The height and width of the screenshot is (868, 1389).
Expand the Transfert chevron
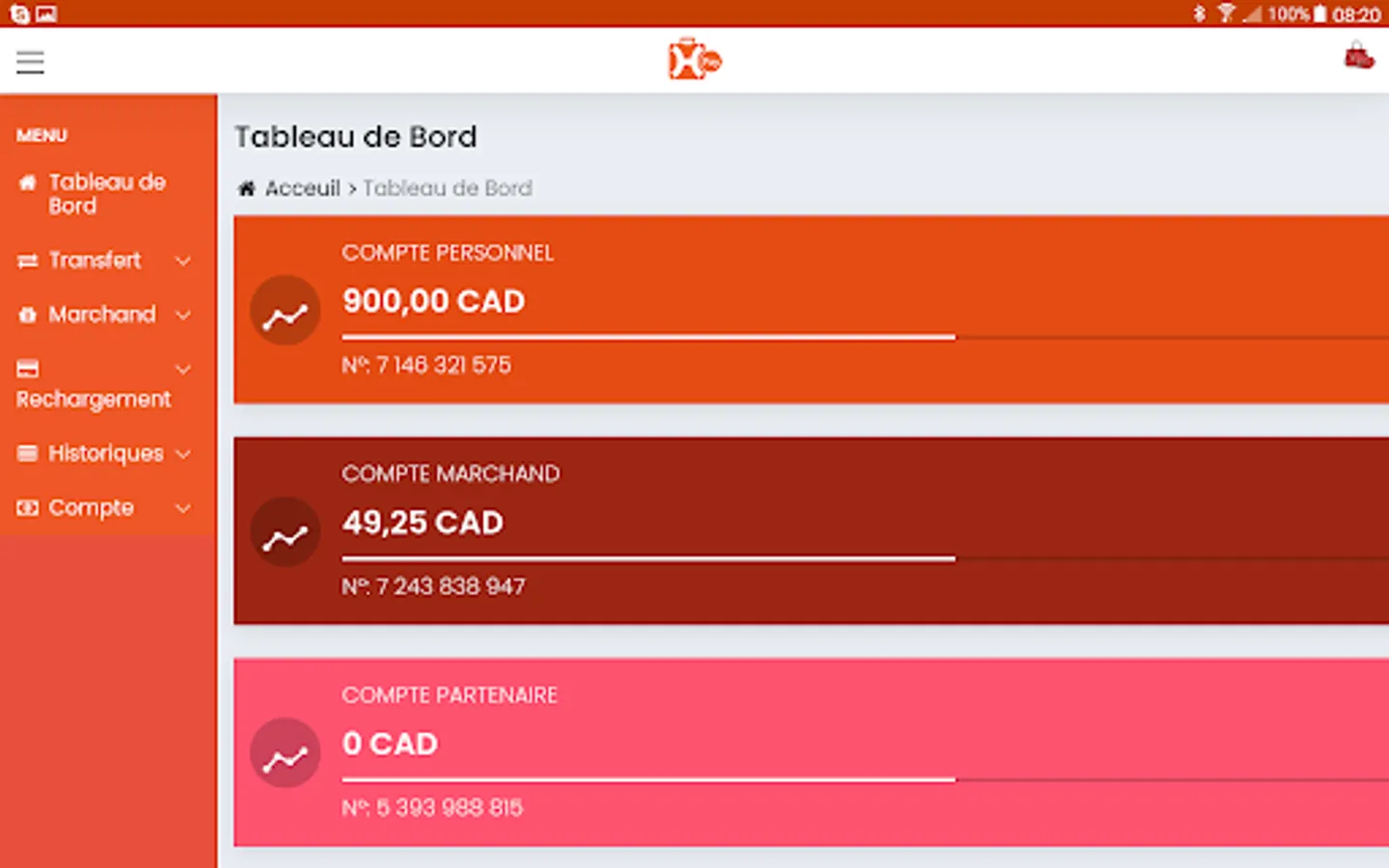(183, 261)
